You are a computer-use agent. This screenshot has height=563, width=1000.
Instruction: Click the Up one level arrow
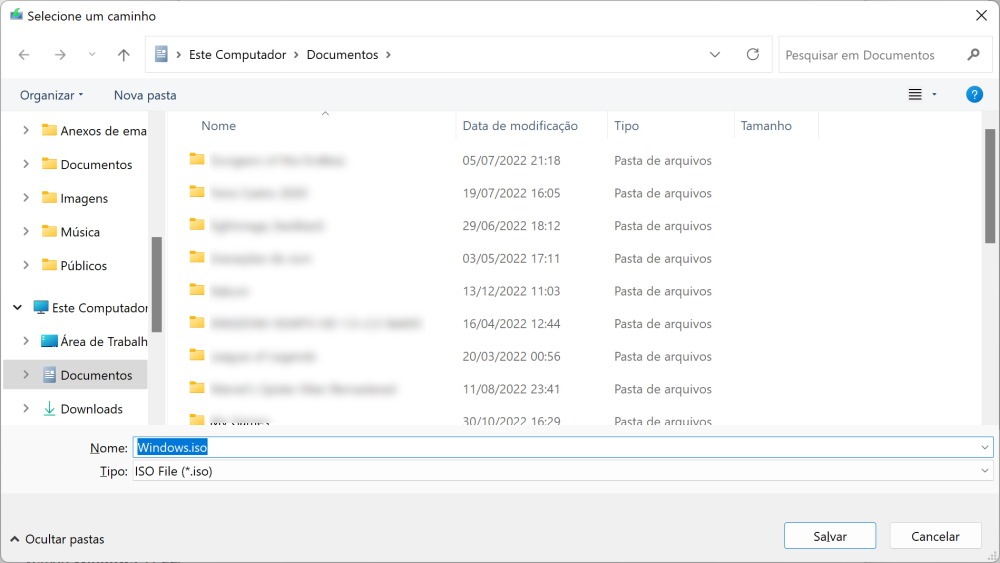123,55
